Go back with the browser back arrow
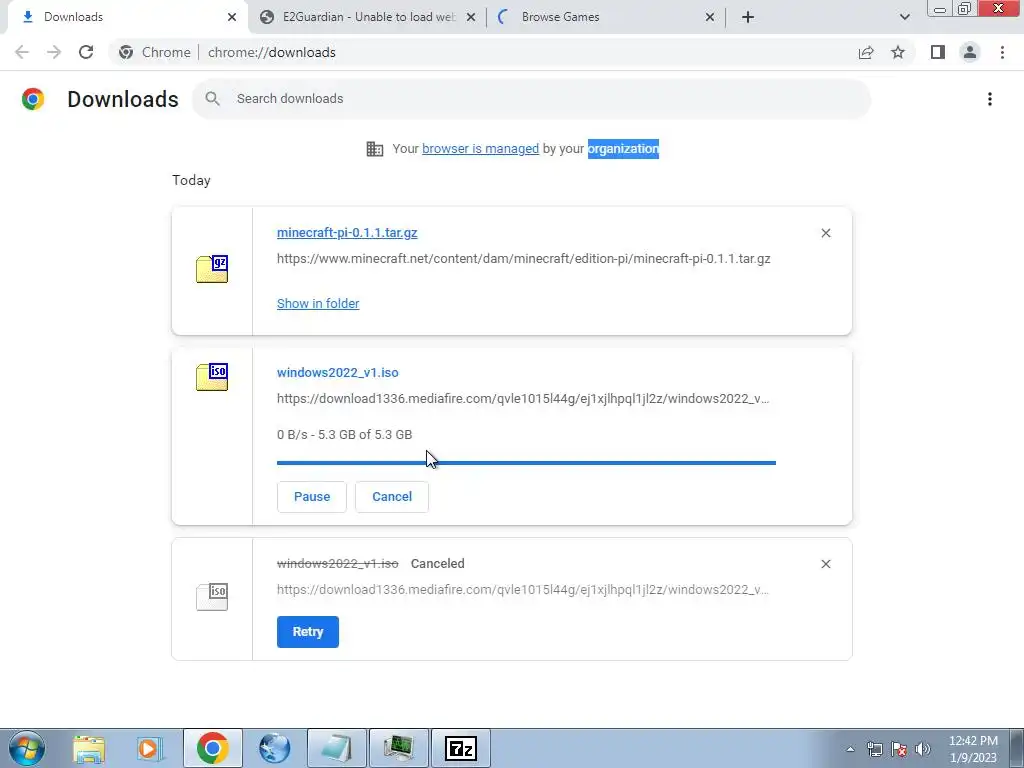Screen dimensions: 1024x768 tap(22, 52)
